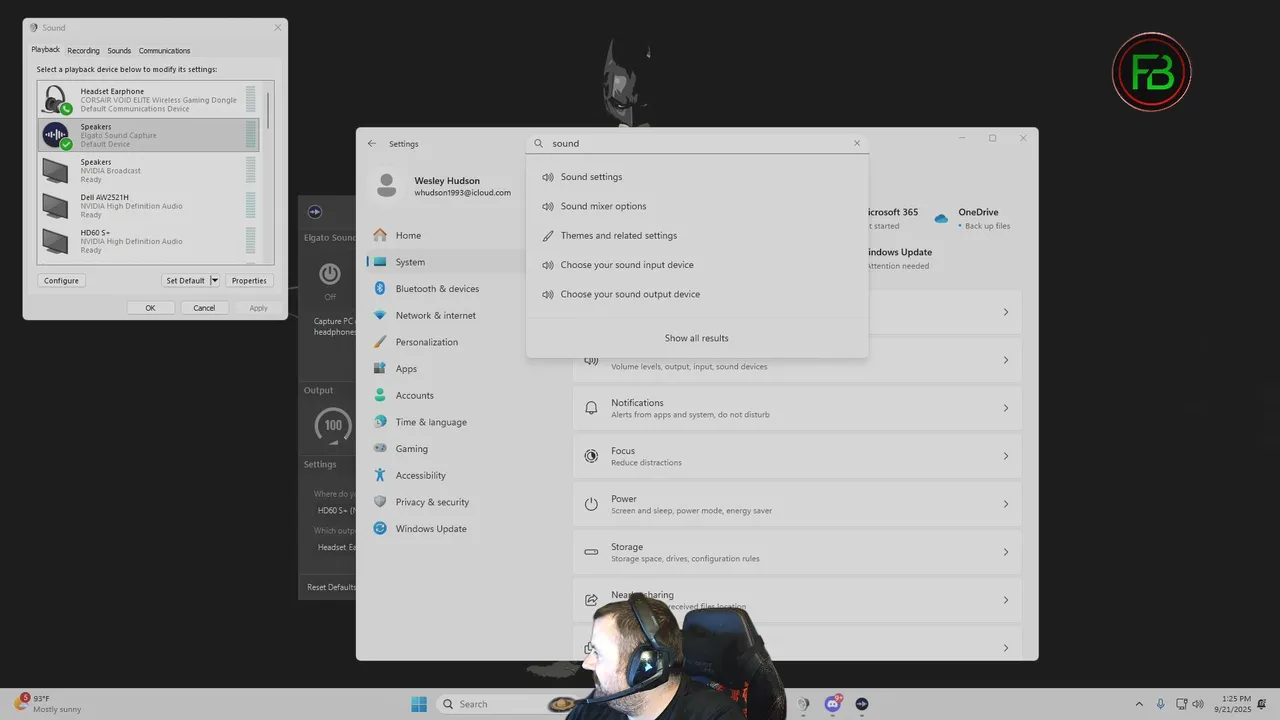
Task: Switch to the Sounds tab
Action: click(x=119, y=50)
